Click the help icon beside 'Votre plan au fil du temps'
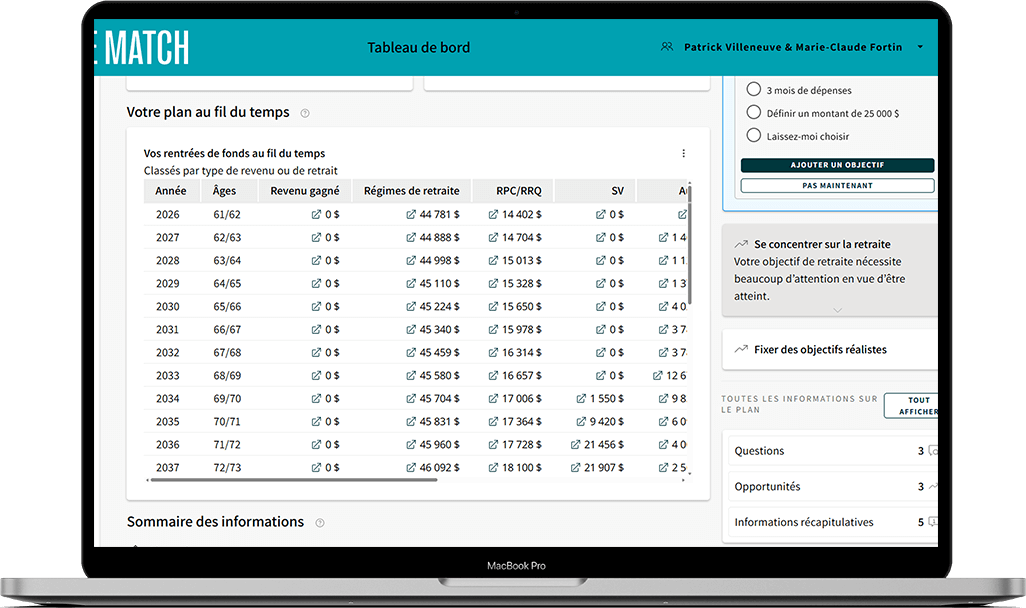 coord(305,113)
